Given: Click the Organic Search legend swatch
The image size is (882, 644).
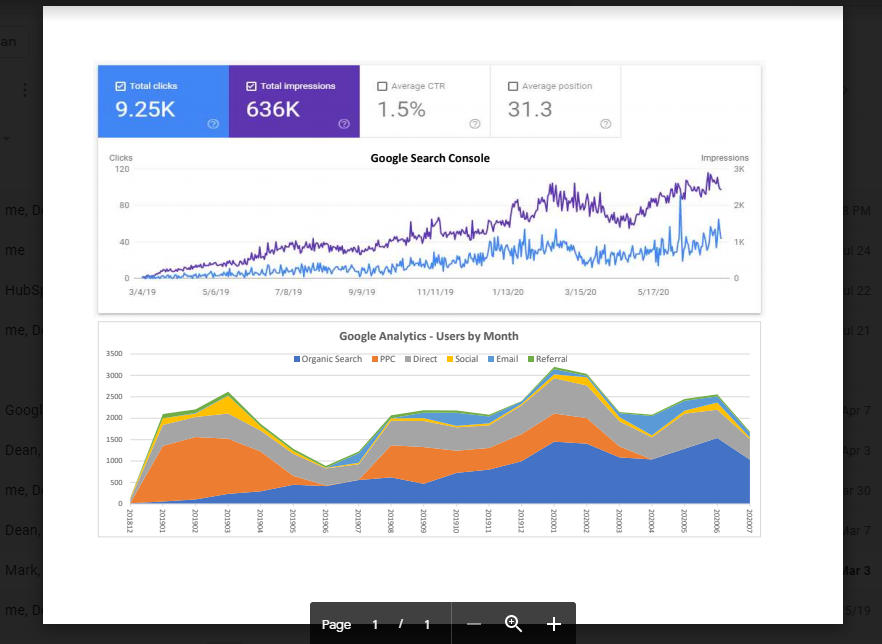Looking at the screenshot, I should (297, 359).
